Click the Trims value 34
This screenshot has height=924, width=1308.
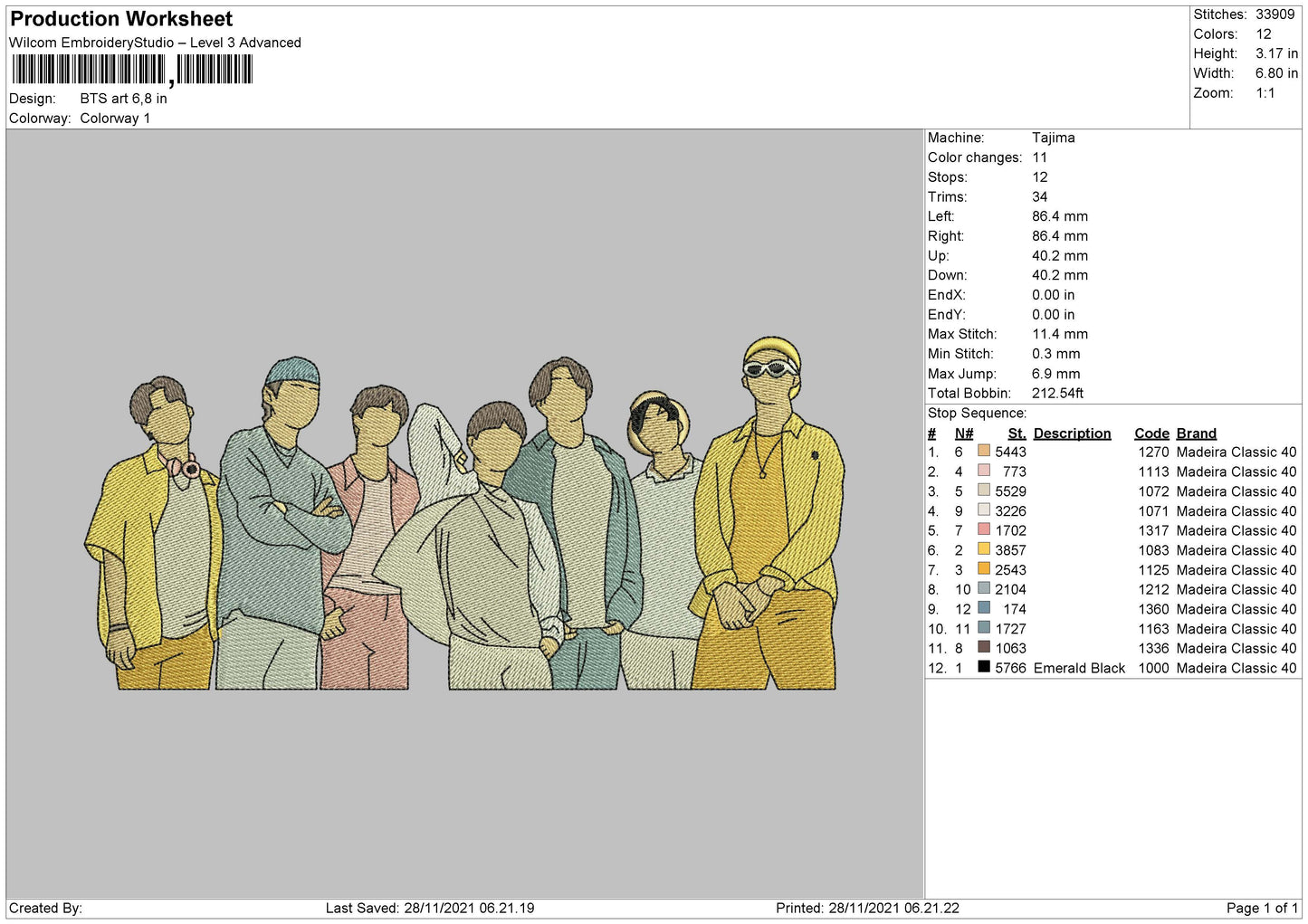click(1040, 196)
